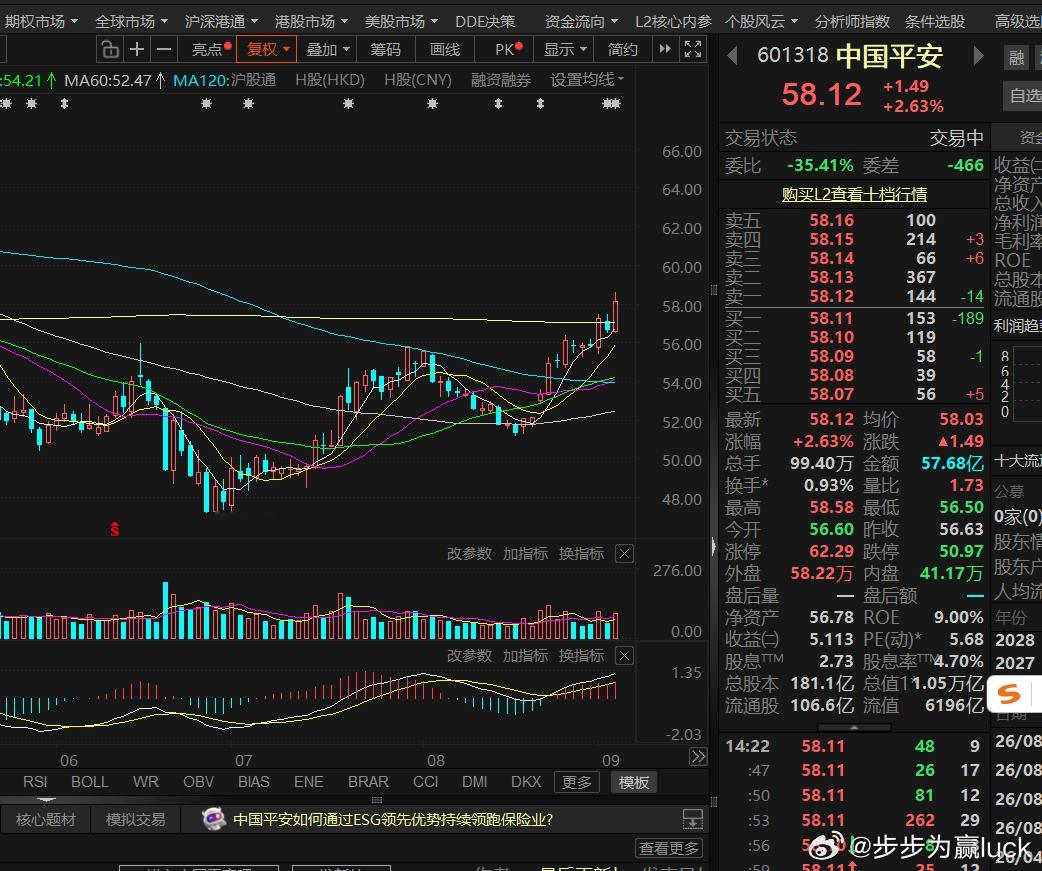Viewport: 1042px width, 871px height.
Task: Click the double-arrow more tools icon
Action: [x=665, y=49]
